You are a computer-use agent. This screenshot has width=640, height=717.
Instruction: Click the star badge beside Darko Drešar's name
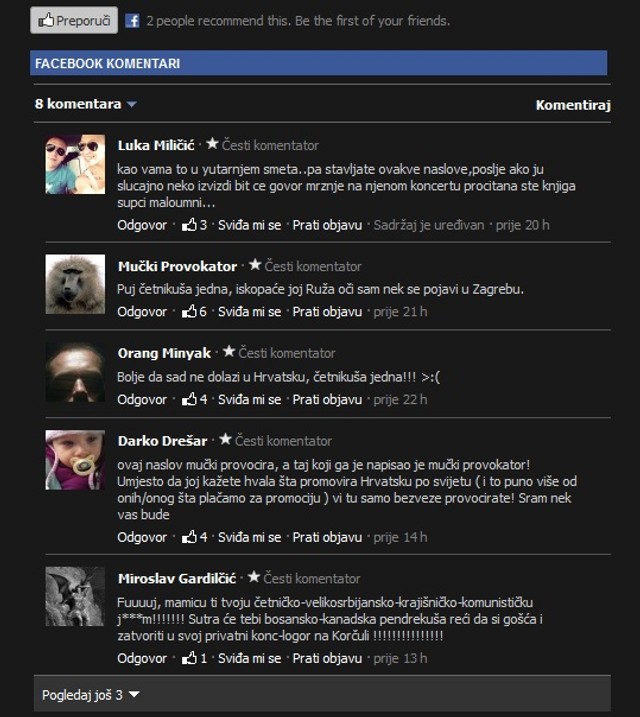(x=225, y=439)
